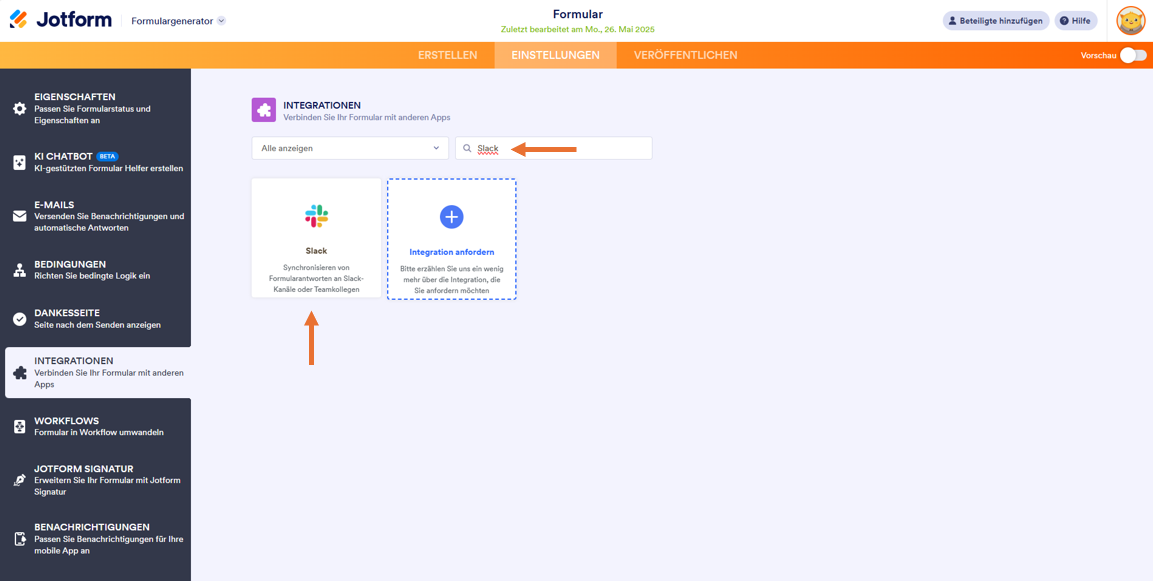1153x581 pixels.
Task: Click the blue plus icon
Action: [451, 216]
